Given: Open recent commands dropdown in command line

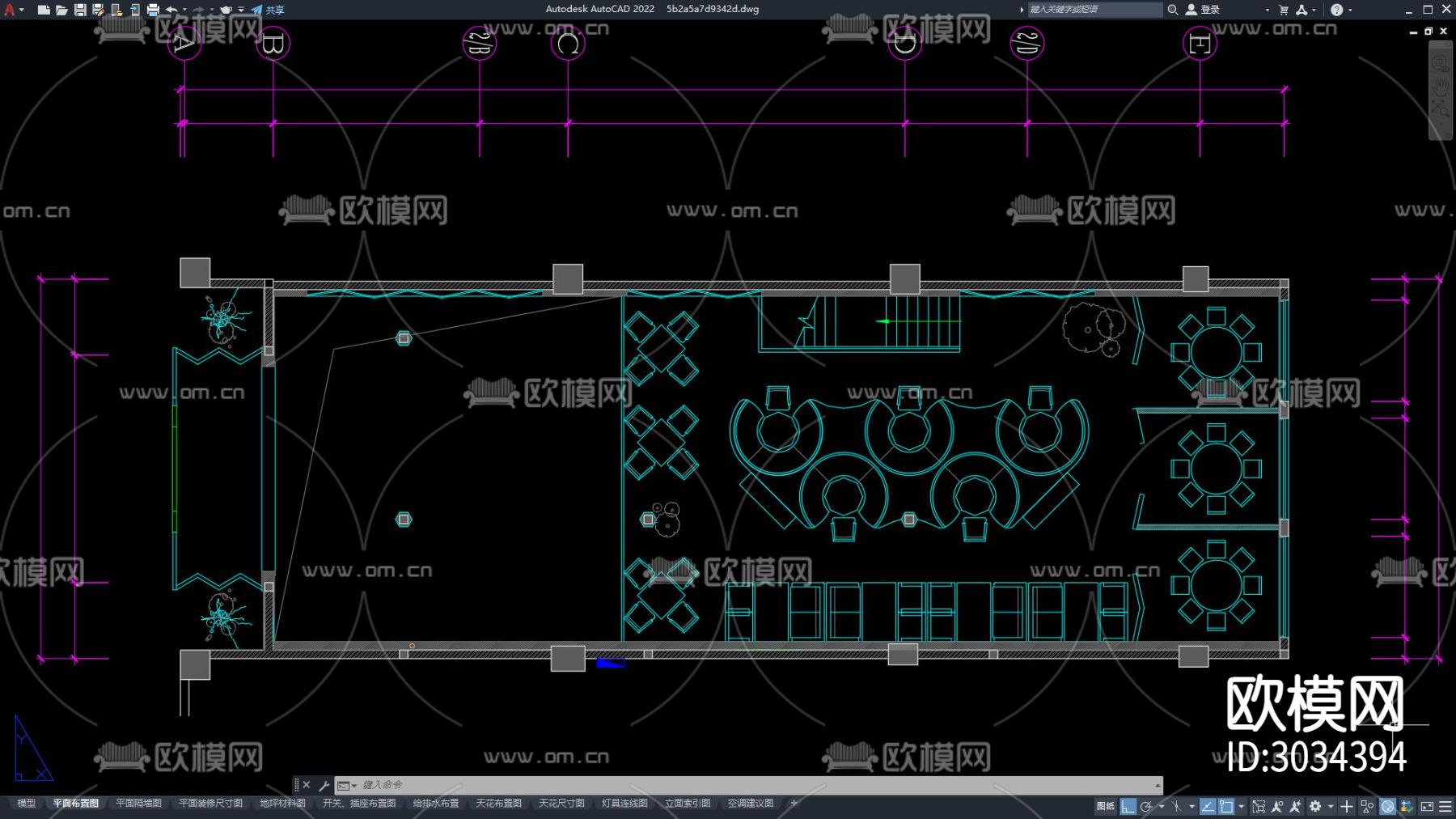Looking at the screenshot, I should [x=347, y=785].
